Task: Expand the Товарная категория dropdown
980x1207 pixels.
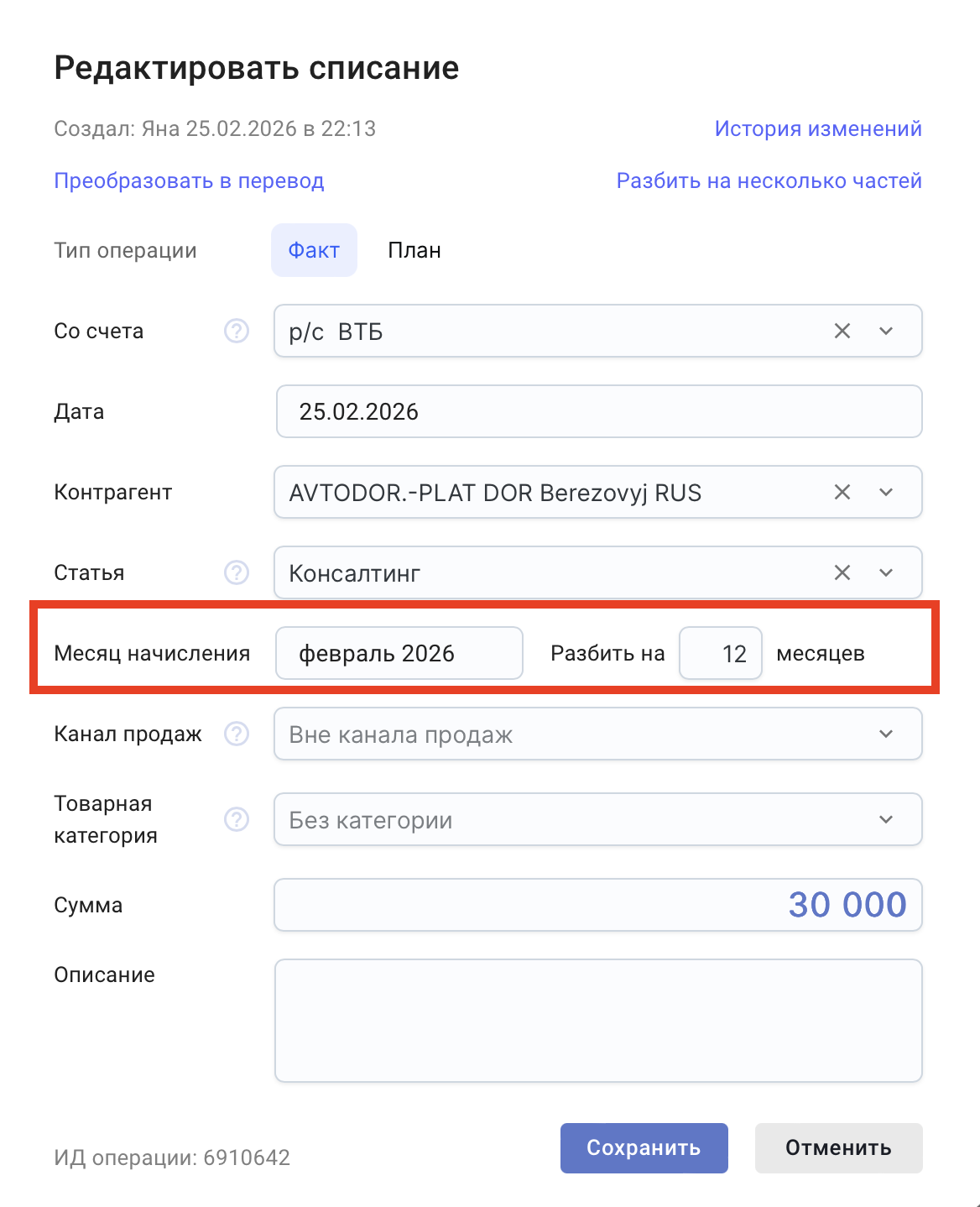Action: pos(886,819)
